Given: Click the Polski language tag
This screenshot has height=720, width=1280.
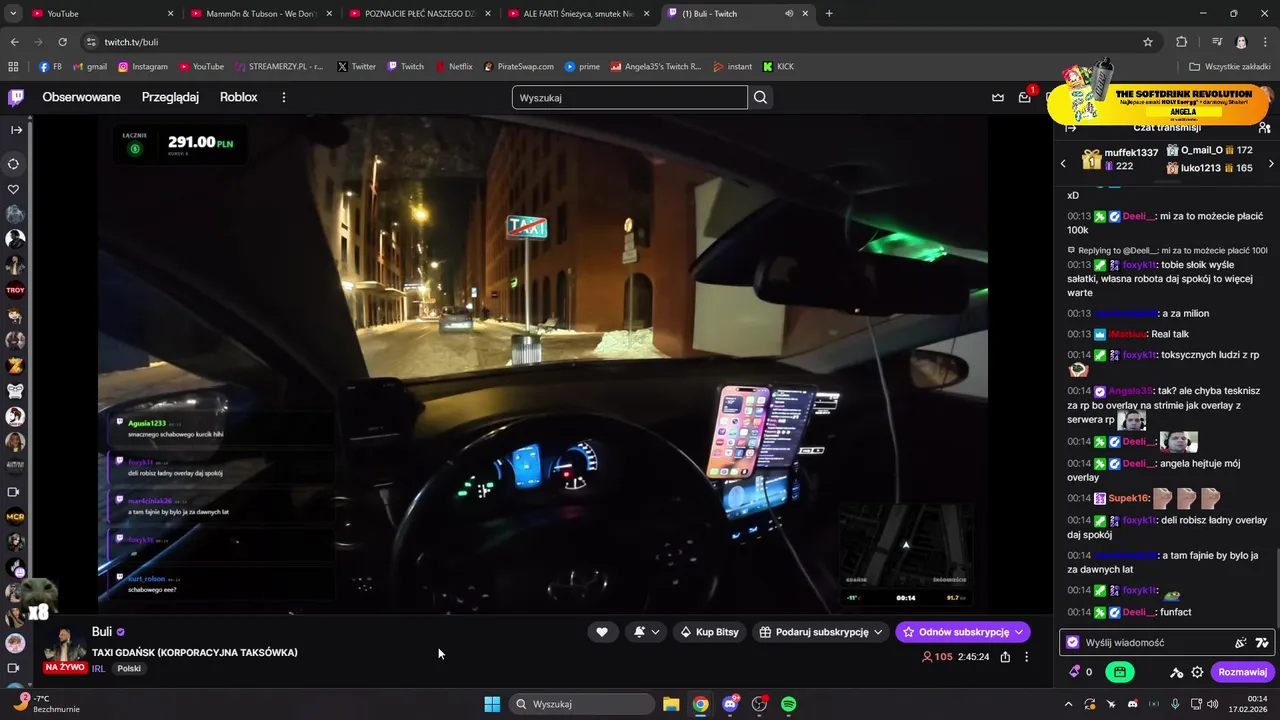Looking at the screenshot, I should pos(129,668).
